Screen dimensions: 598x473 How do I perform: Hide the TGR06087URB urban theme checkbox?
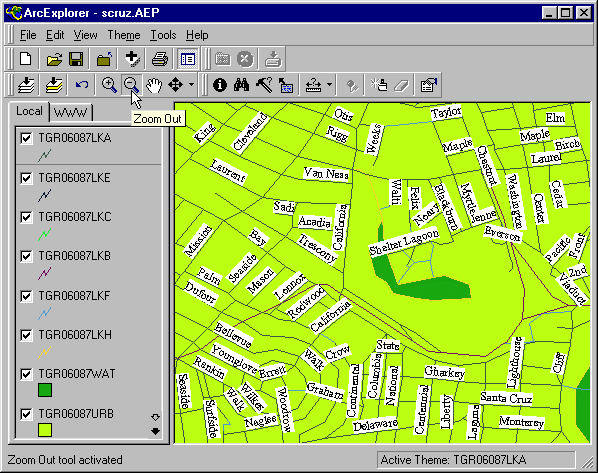tap(26, 414)
